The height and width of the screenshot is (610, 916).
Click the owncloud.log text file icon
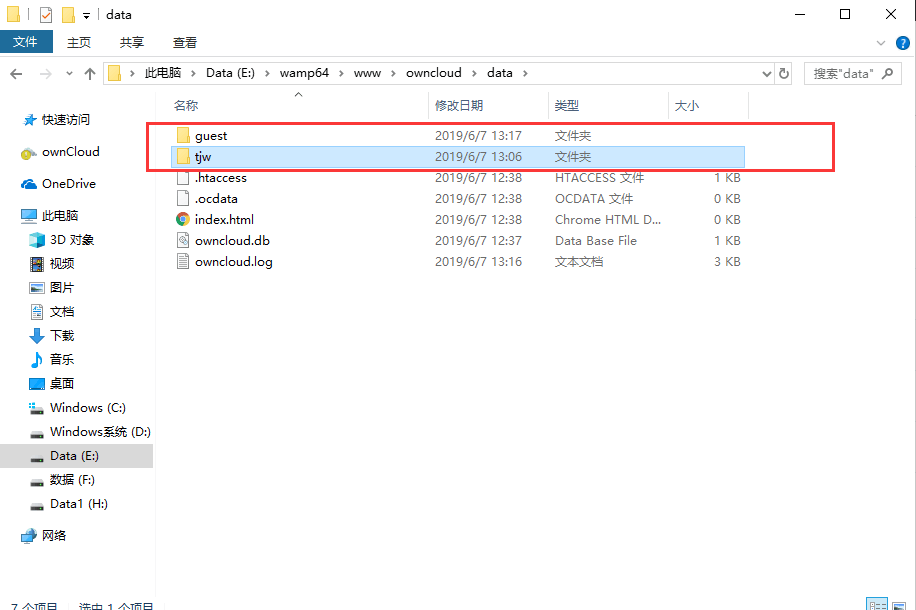coord(183,262)
